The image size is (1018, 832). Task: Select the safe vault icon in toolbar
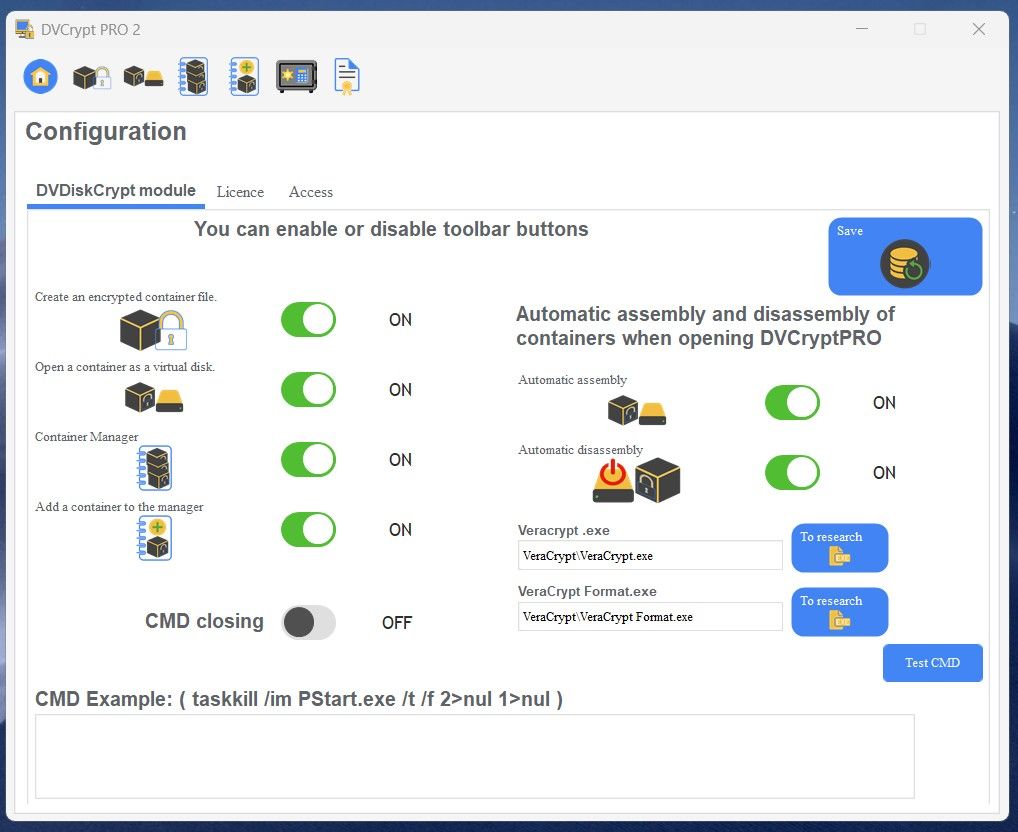(x=296, y=76)
